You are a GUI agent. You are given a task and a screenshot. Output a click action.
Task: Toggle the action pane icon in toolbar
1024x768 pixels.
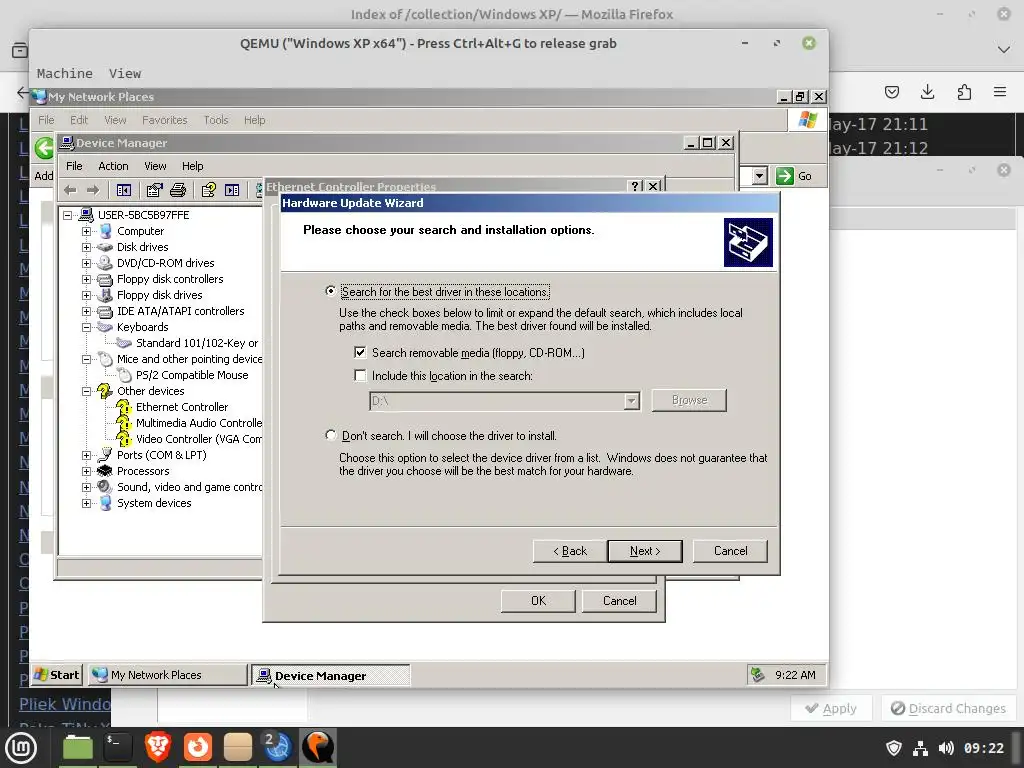[x=232, y=190]
